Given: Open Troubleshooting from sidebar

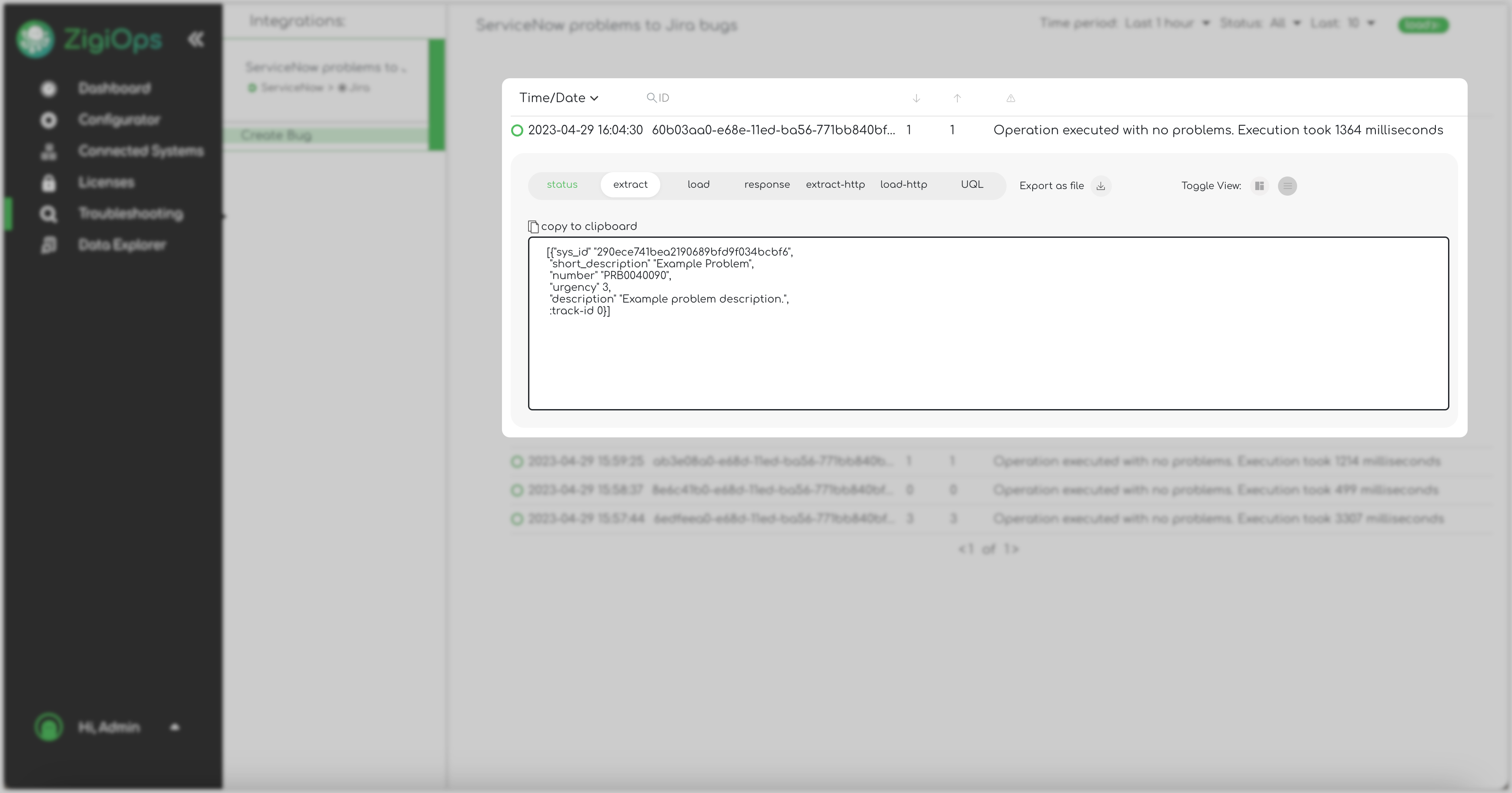Looking at the screenshot, I should pos(130,213).
